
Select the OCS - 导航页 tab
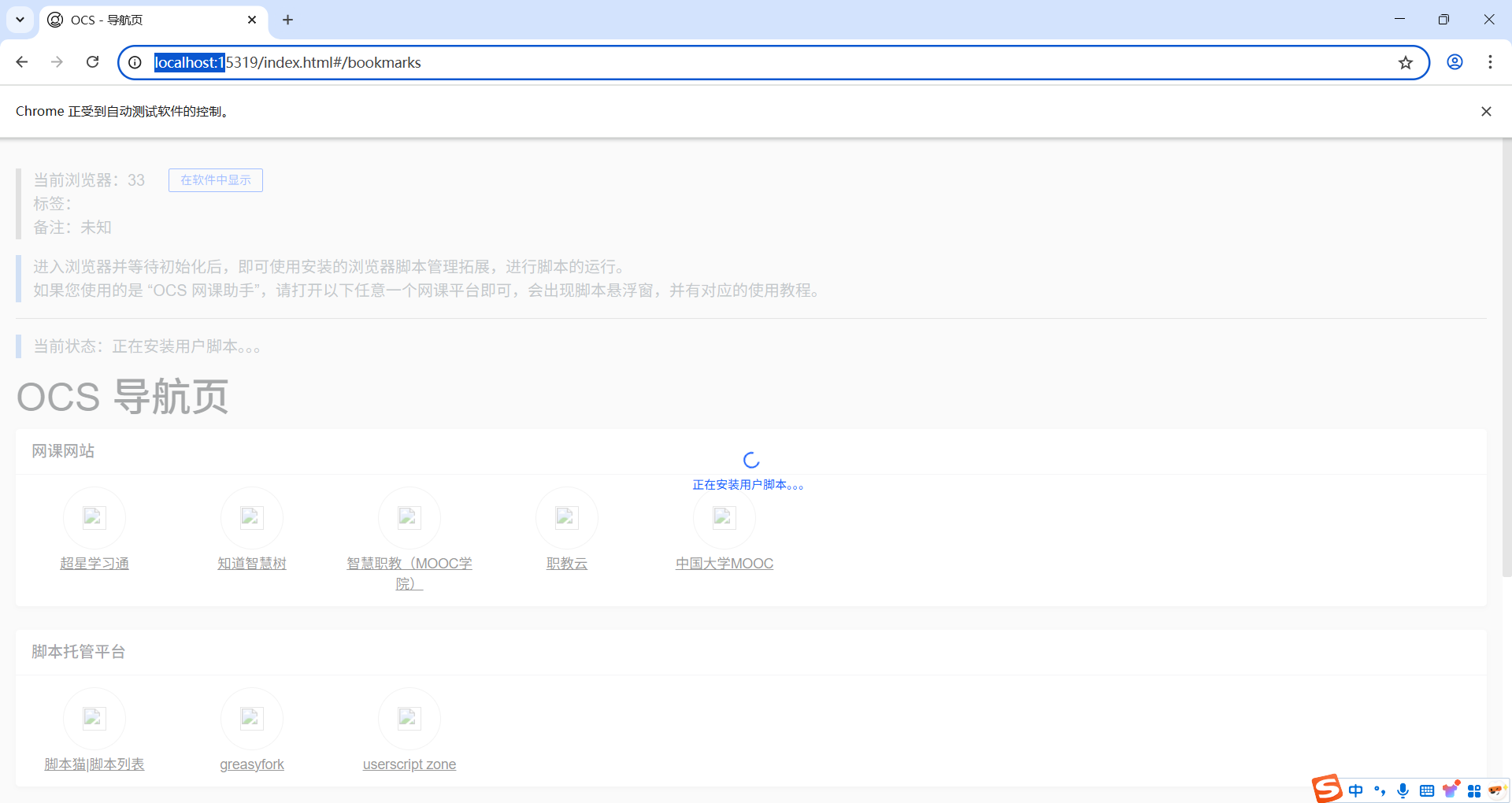(154, 20)
